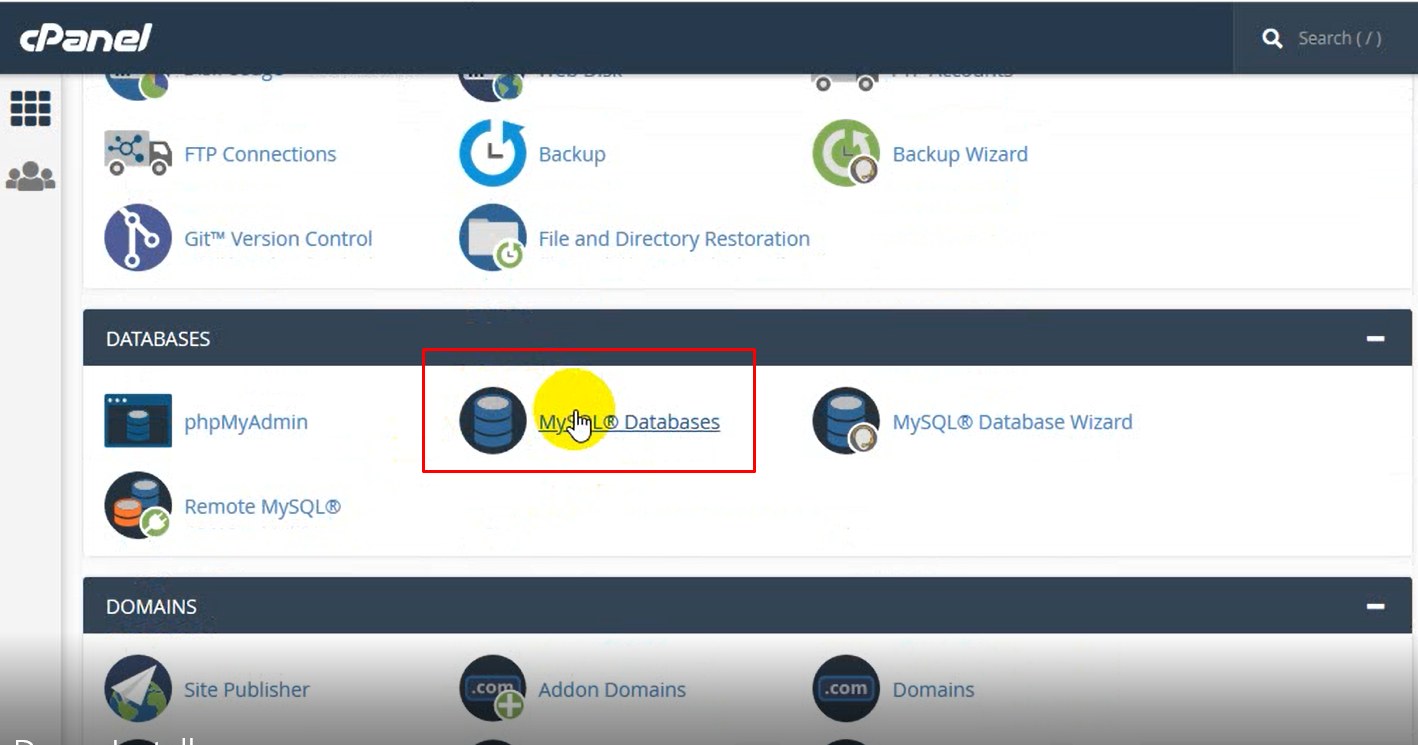Click the phpMyAdmin icon
The width and height of the screenshot is (1418, 745).
pyautogui.click(x=138, y=421)
